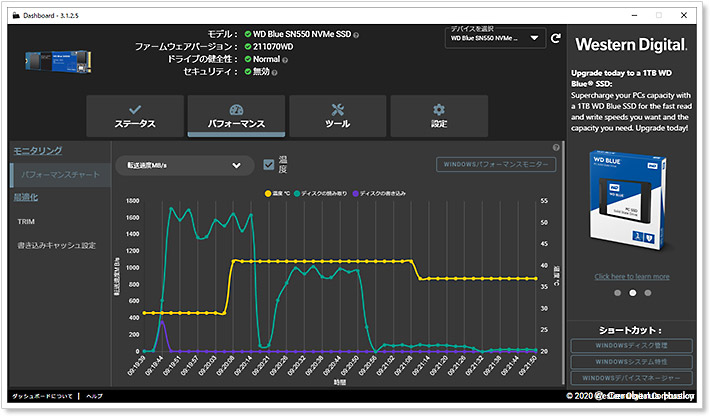Click firmware version 211070WD text
The height and width of the screenshot is (416, 710).
[273, 47]
